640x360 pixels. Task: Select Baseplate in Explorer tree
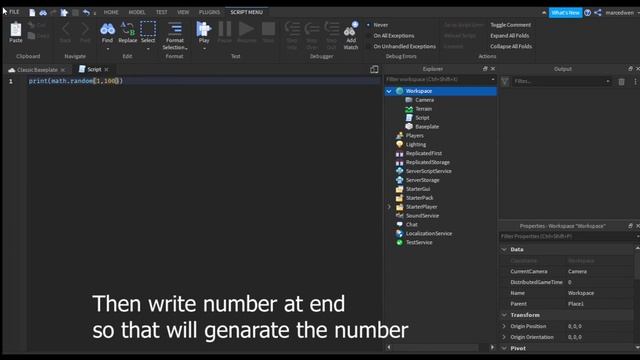pos(427,127)
